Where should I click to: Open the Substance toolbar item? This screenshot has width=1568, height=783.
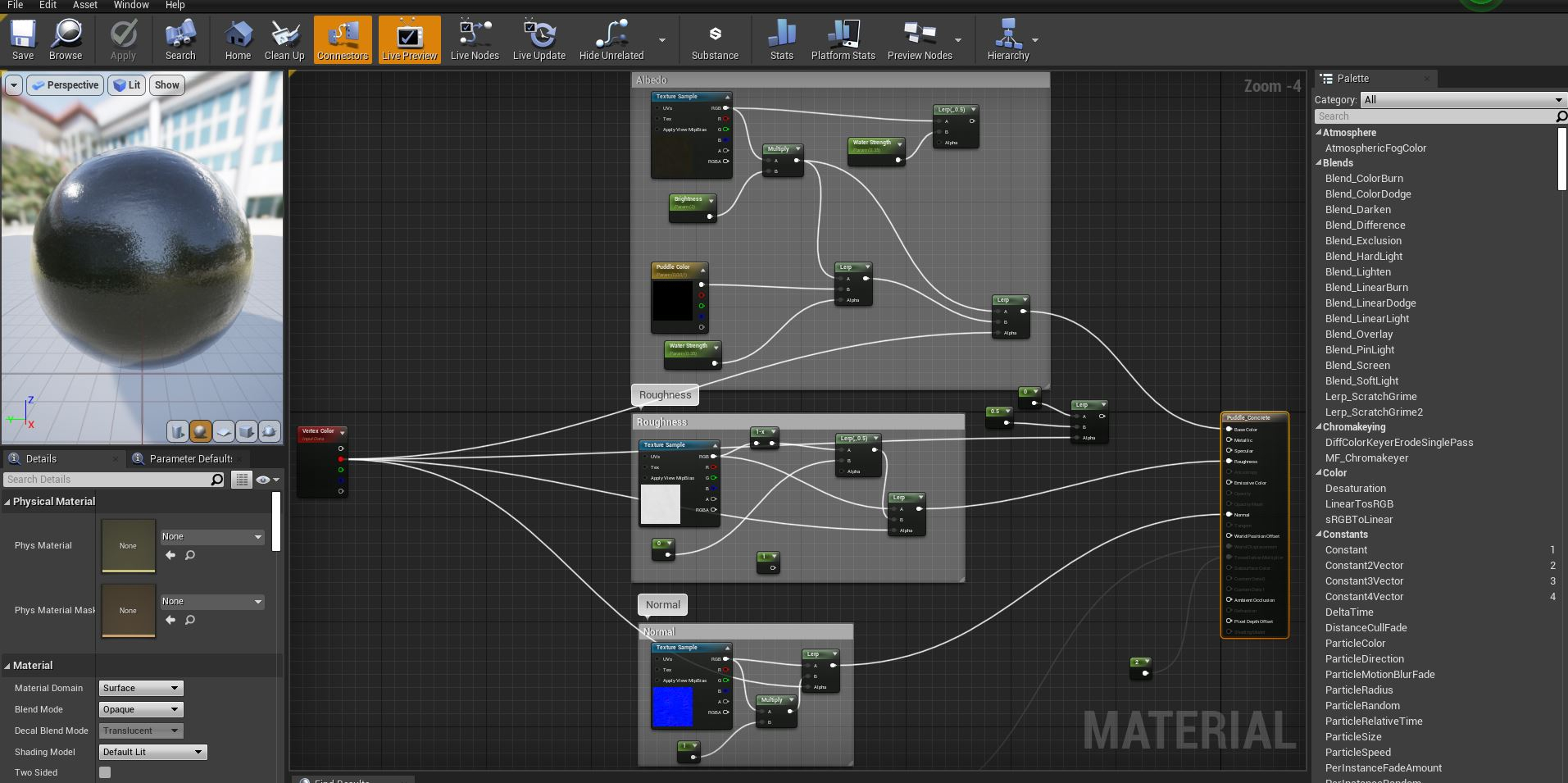click(715, 39)
